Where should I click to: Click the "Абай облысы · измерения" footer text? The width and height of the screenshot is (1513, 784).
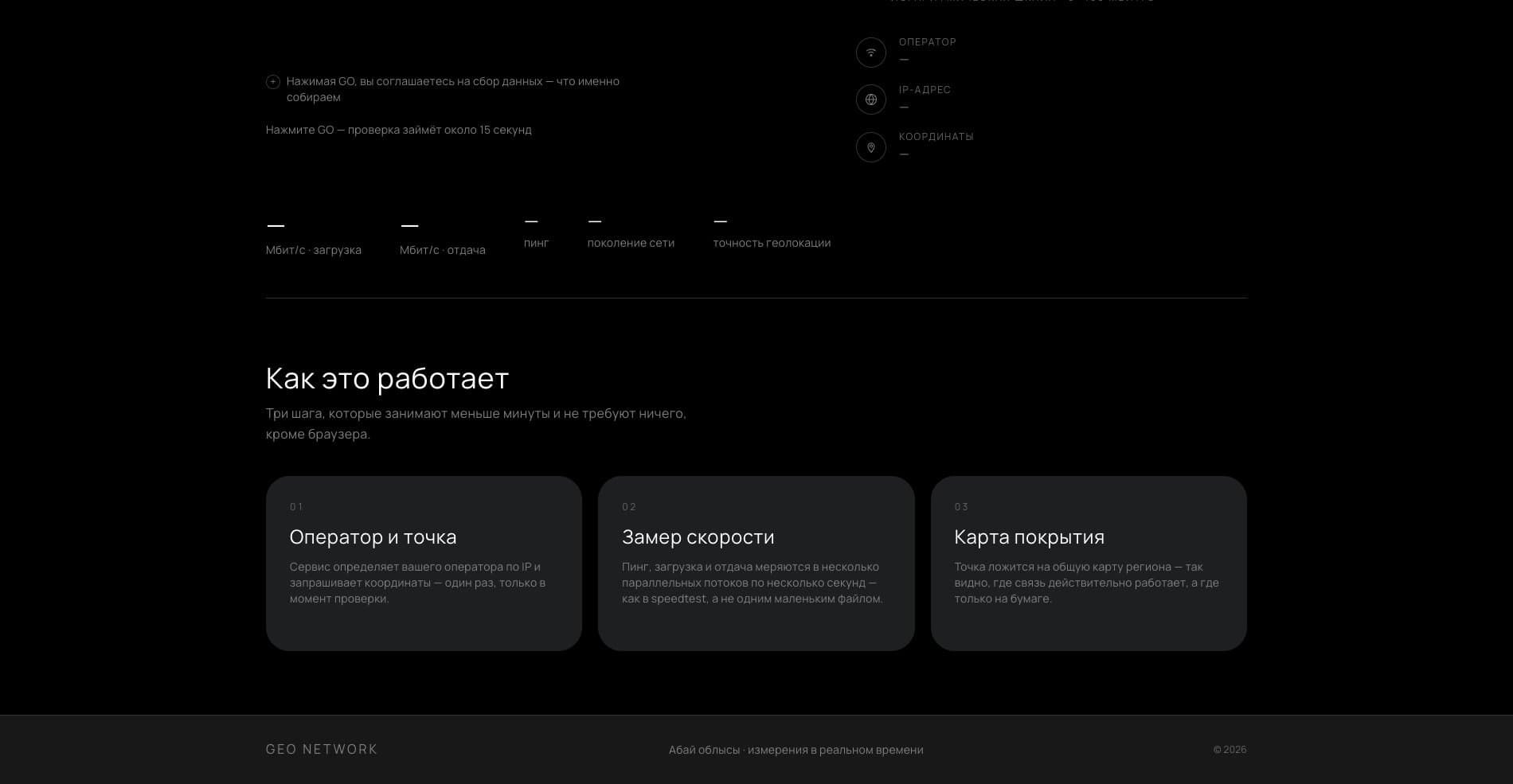pyautogui.click(x=796, y=750)
